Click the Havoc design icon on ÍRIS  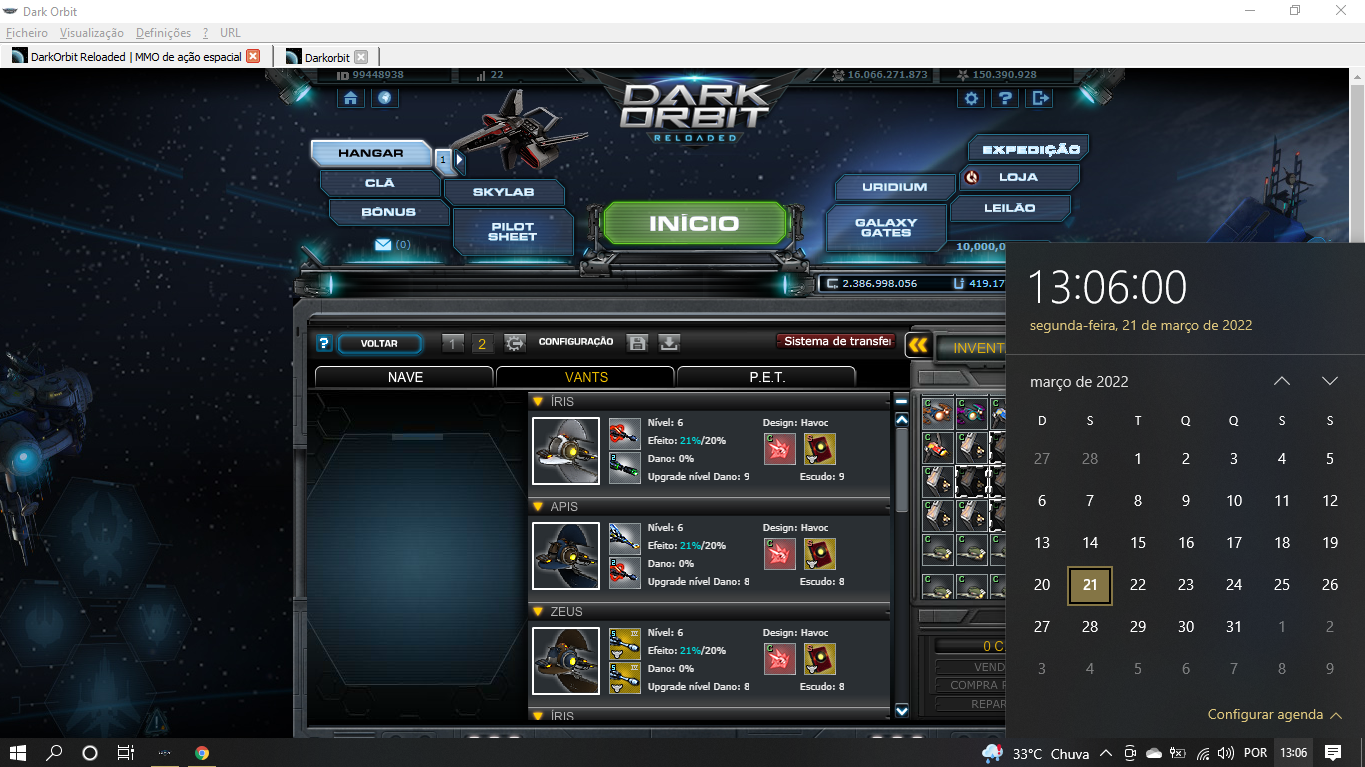coord(780,449)
